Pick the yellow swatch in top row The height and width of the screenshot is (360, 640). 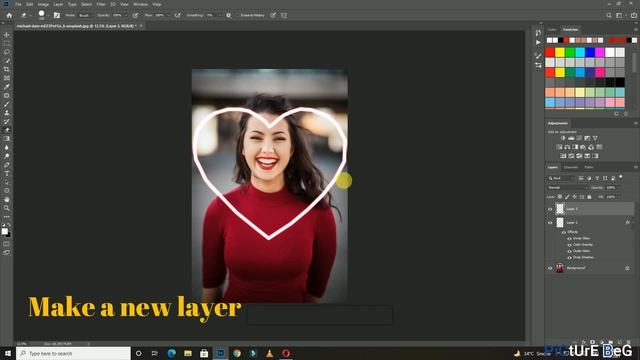click(x=560, y=52)
